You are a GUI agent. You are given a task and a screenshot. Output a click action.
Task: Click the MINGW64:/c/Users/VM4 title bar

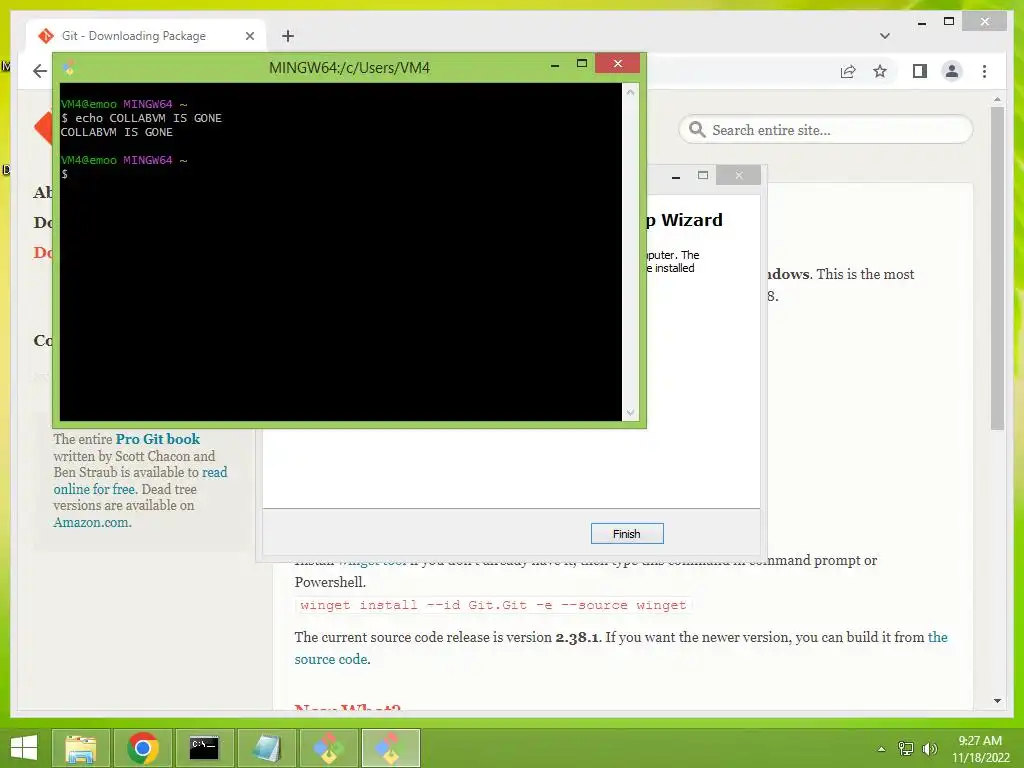click(x=349, y=67)
